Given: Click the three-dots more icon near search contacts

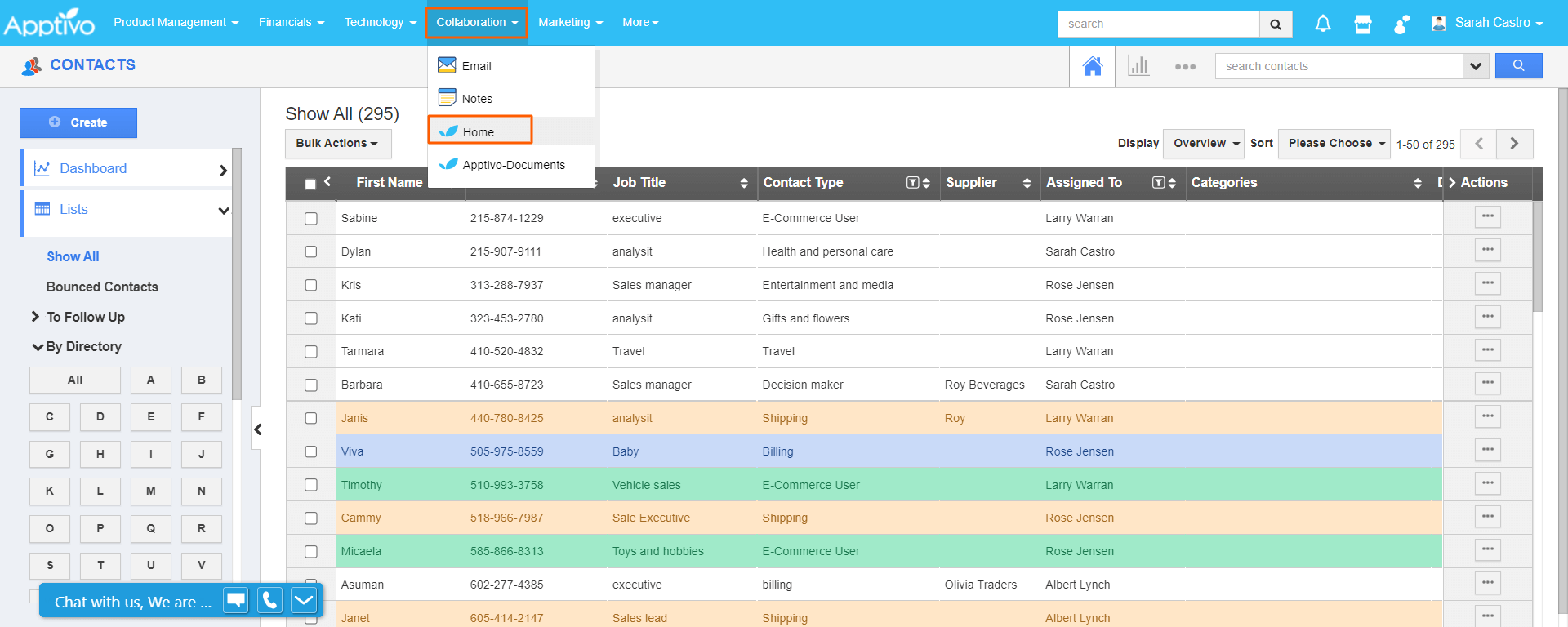Looking at the screenshot, I should point(1185,67).
